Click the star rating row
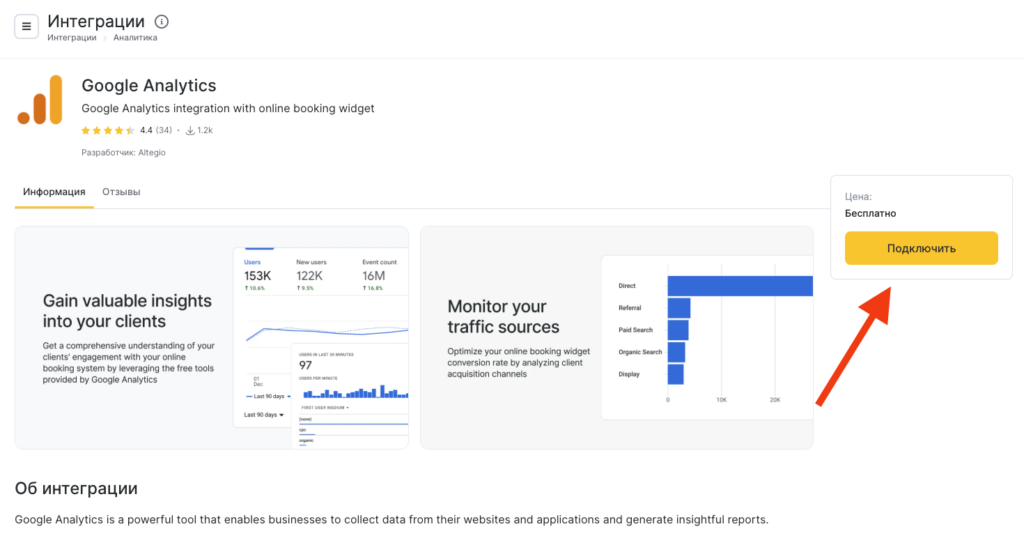1024x545 pixels. [108, 130]
